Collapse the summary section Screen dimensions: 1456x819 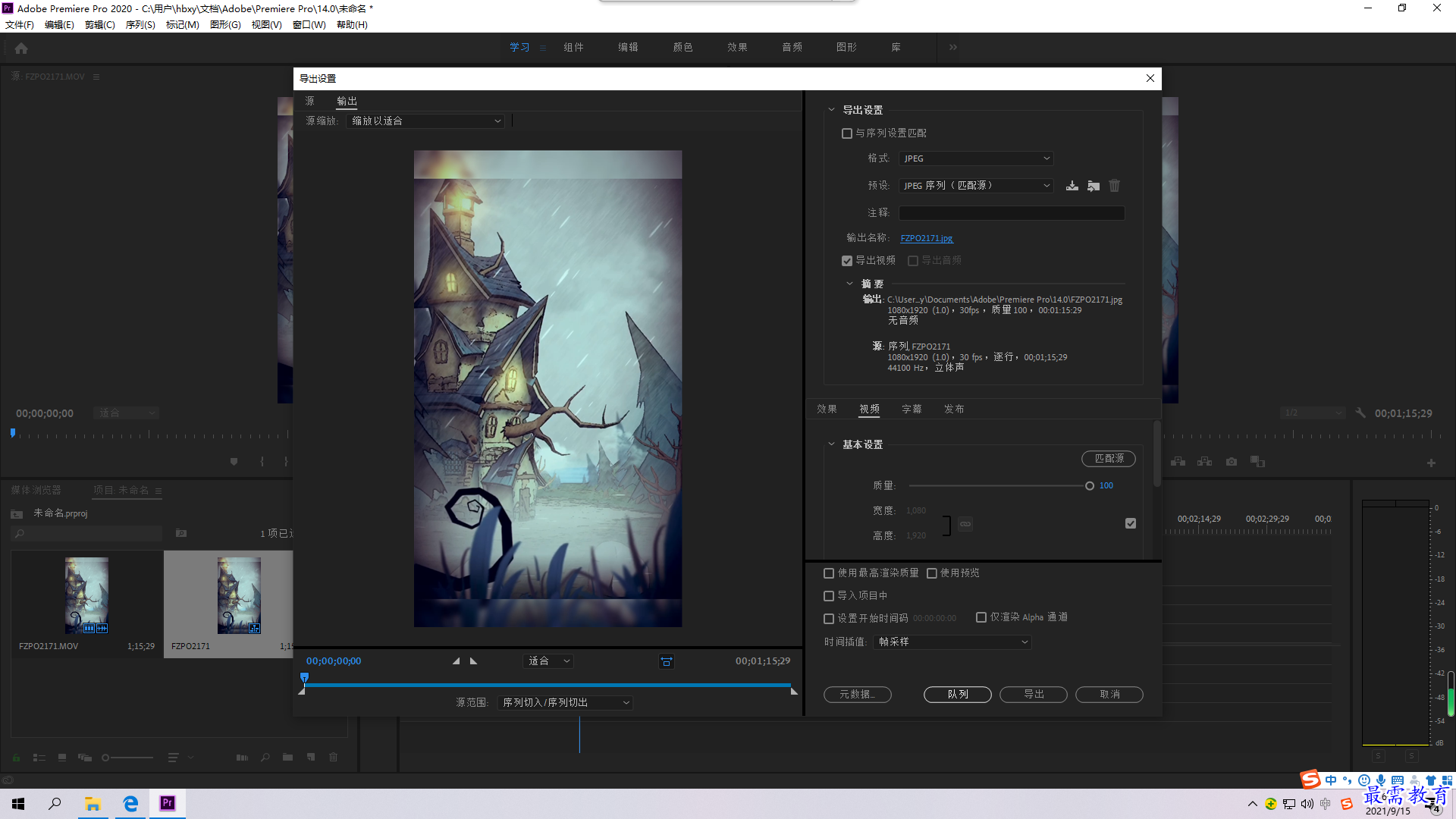(x=849, y=284)
